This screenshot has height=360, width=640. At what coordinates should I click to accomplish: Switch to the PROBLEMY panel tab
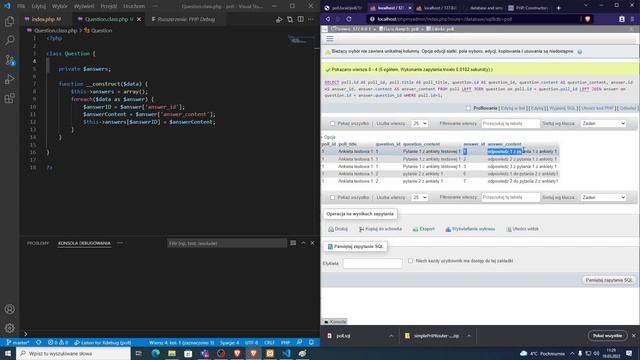pos(38,243)
